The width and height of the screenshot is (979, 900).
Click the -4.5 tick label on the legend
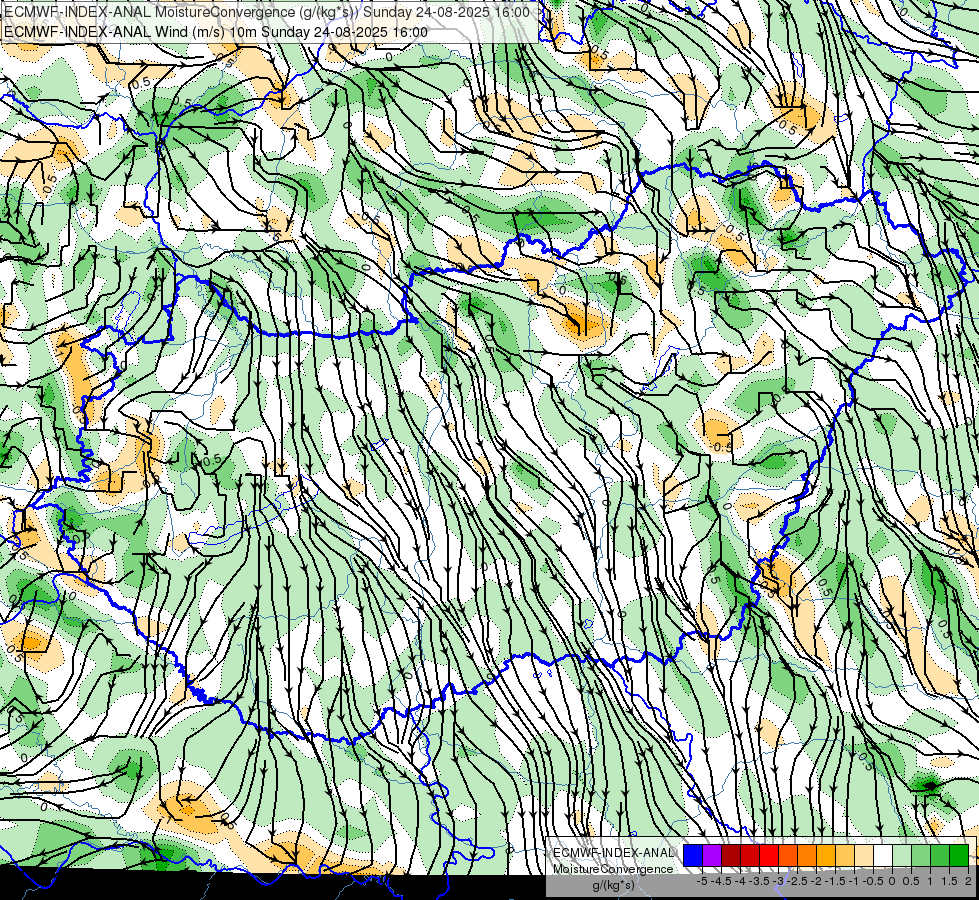(x=721, y=881)
